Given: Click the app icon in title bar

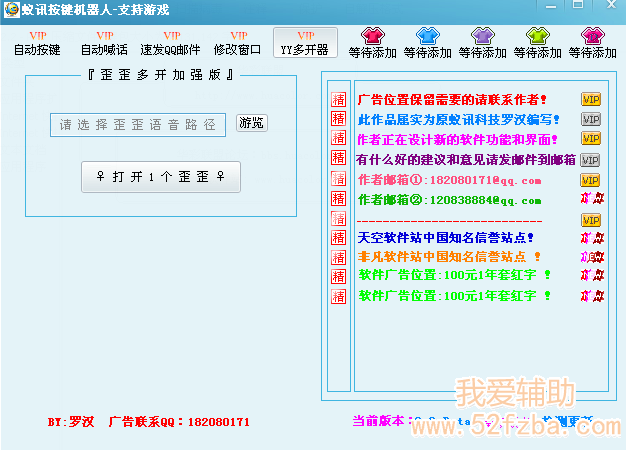Looking at the screenshot, I should [x=12, y=10].
